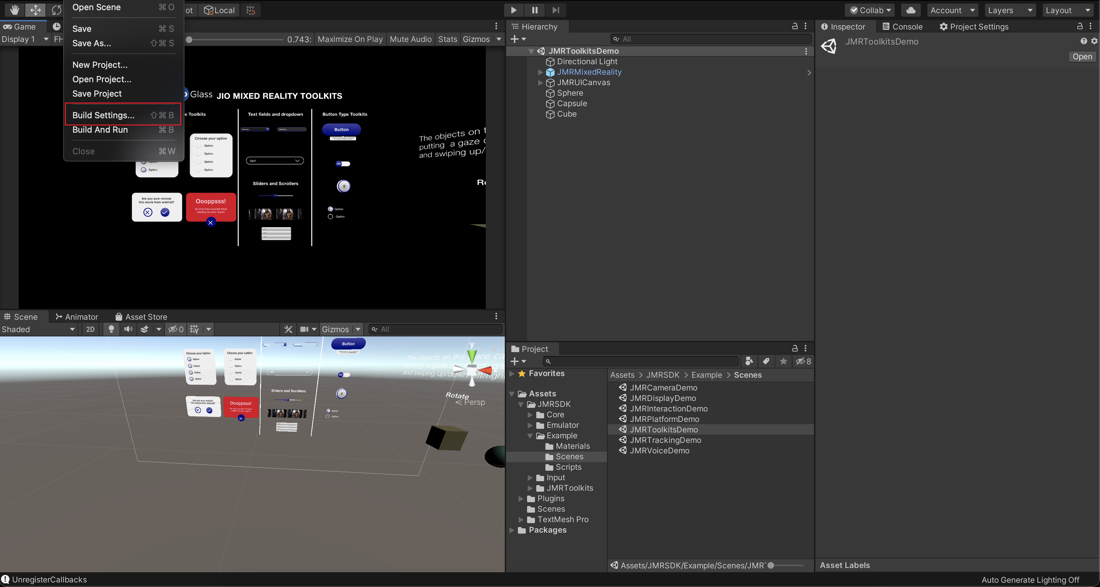Image resolution: width=1100 pixels, height=587 pixels.
Task: Switch to the Console tab
Action: [902, 27]
